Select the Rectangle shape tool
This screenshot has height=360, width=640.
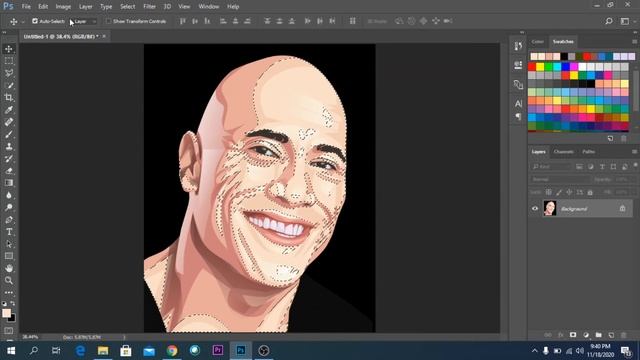[x=9, y=256]
